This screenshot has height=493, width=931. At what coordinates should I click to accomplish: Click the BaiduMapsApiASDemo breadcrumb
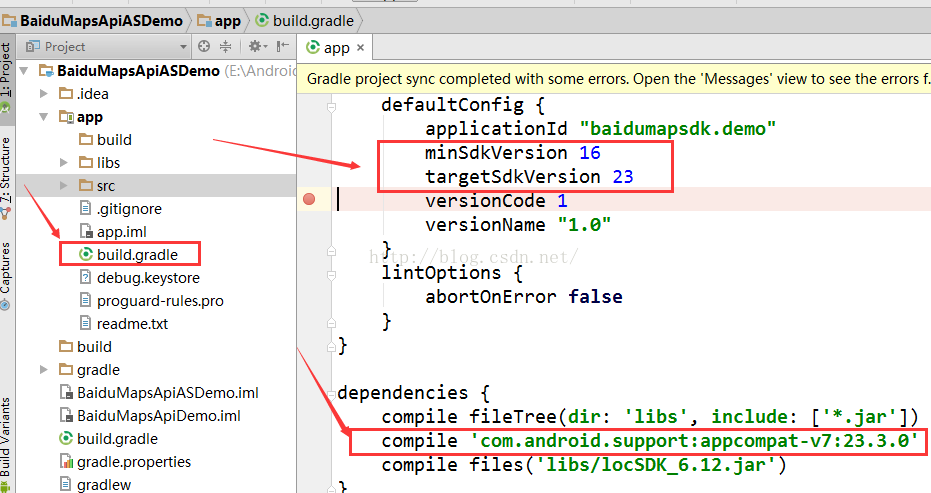pyautogui.click(x=93, y=21)
